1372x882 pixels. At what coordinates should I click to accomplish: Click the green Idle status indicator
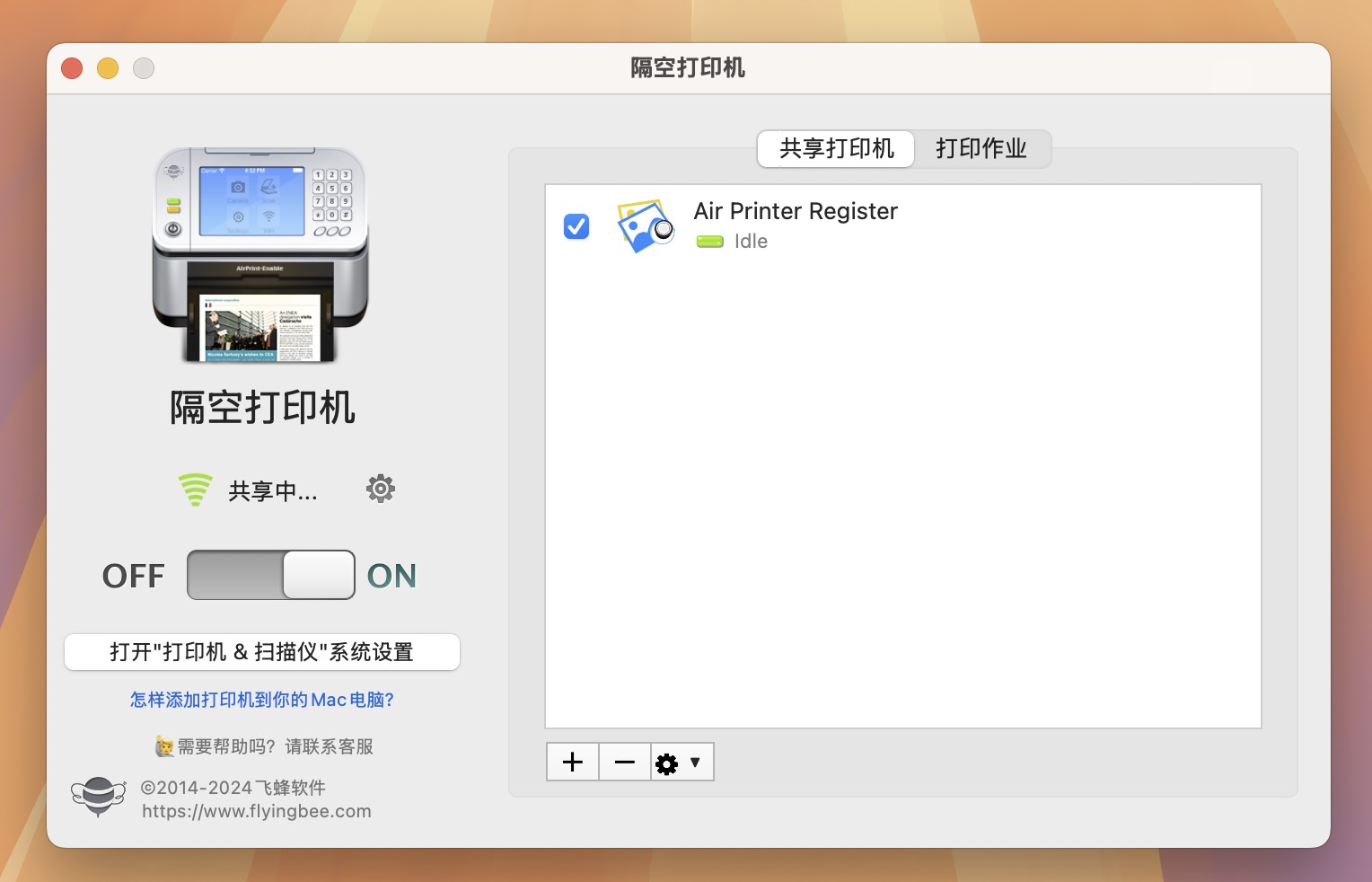[x=709, y=242]
